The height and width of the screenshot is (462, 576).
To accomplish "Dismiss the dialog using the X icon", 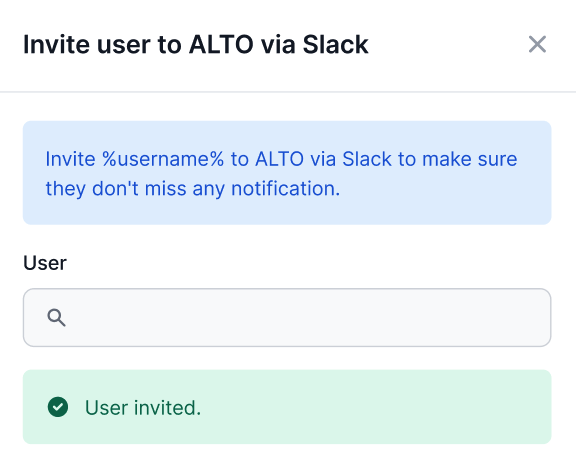I will (x=537, y=44).
